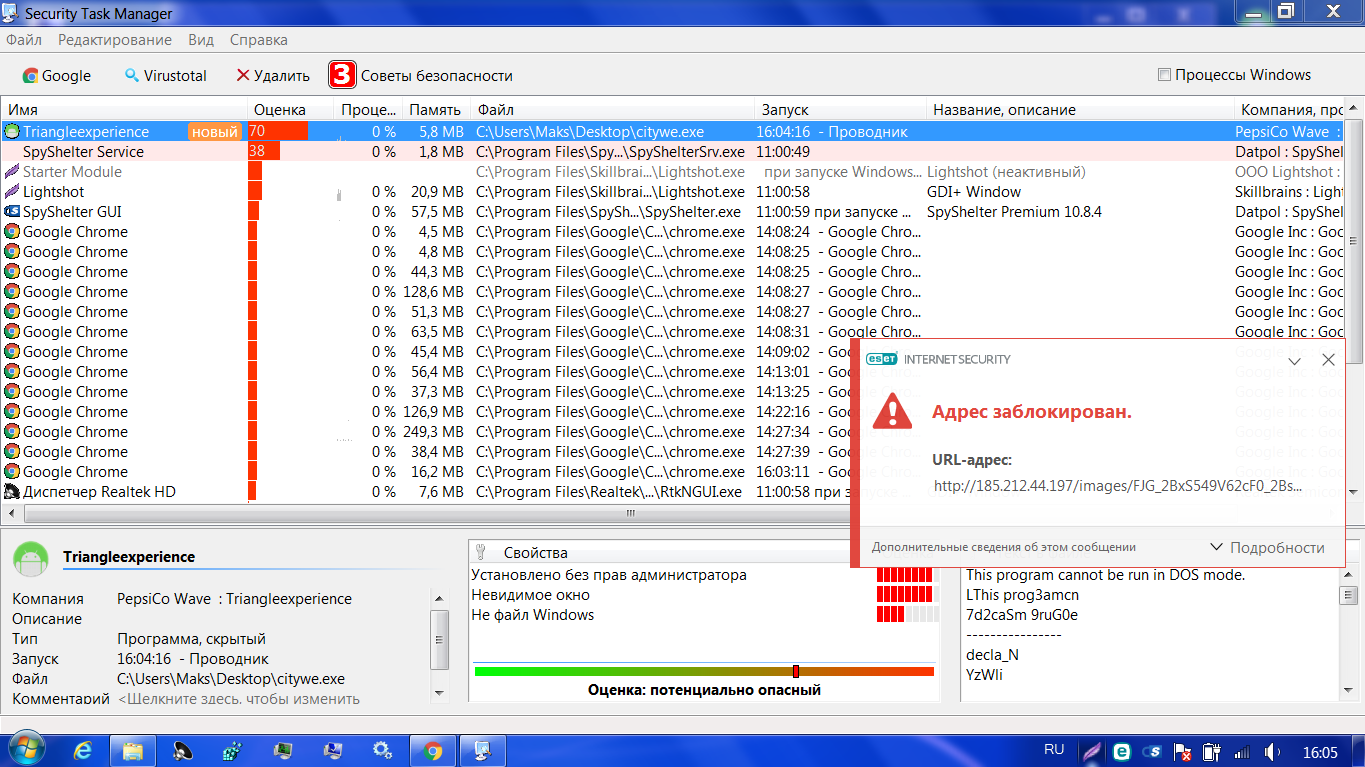Click Chrome icon of the 16,2 MB process
Viewport: 1365px width, 767px height.
coord(12,472)
